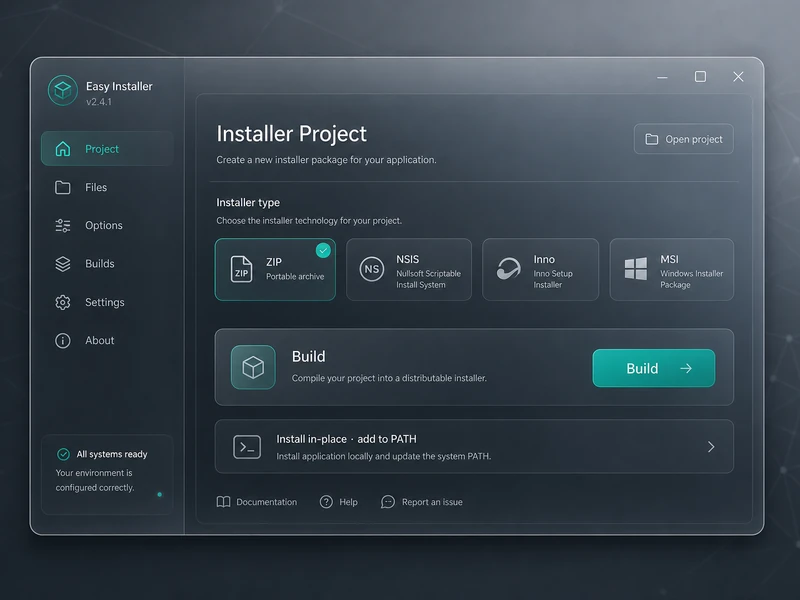This screenshot has width=800, height=600.
Task: Open Install in-place add to PATH row
Action: pyautogui.click(x=474, y=446)
